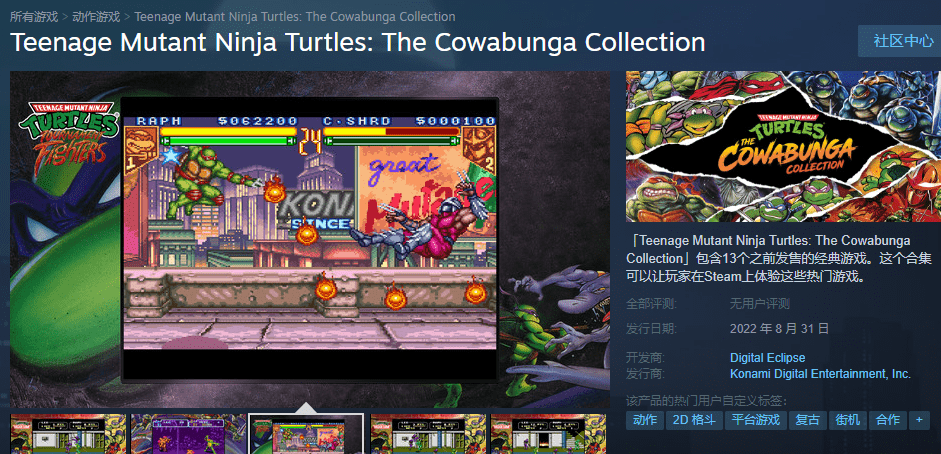The image size is (941, 454).
Task: Select the game title breadcrumb link
Action: (295, 16)
